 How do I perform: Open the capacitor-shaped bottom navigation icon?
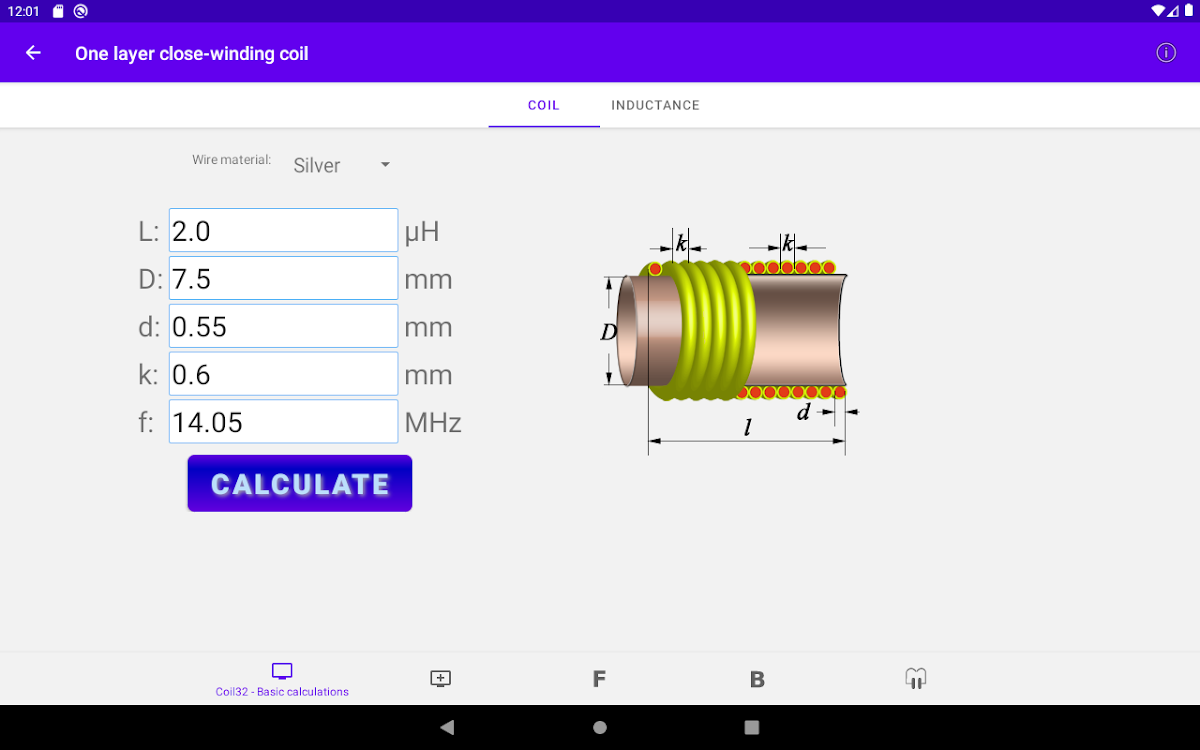(915, 679)
